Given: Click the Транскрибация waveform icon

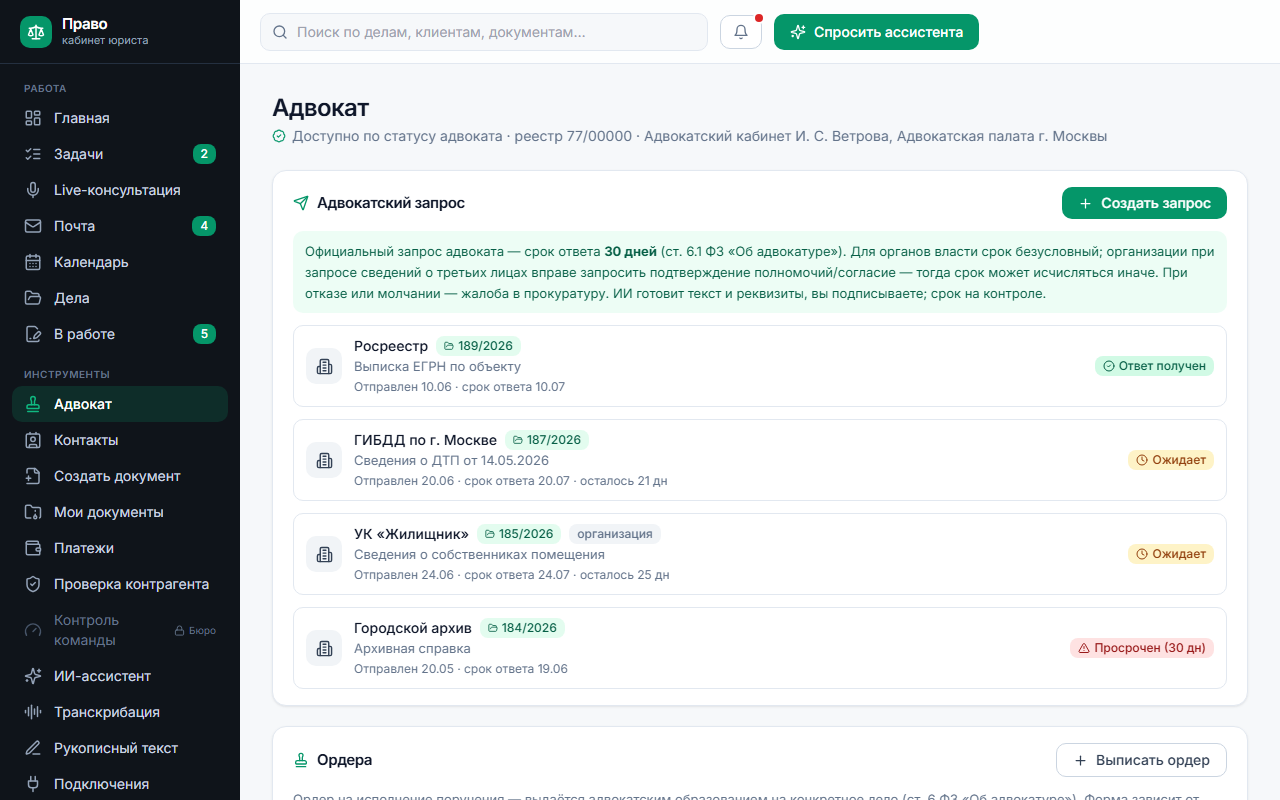Looking at the screenshot, I should (x=33, y=712).
